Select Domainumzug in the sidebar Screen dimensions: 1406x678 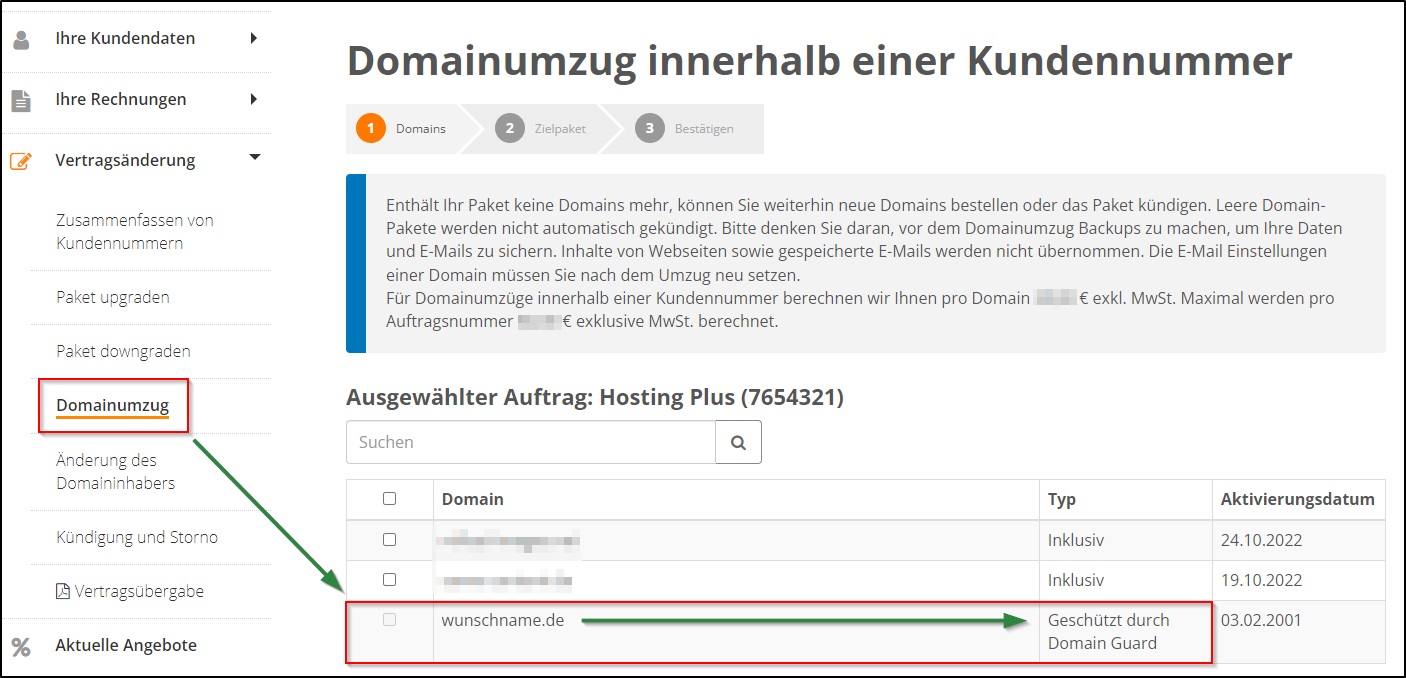coord(113,405)
